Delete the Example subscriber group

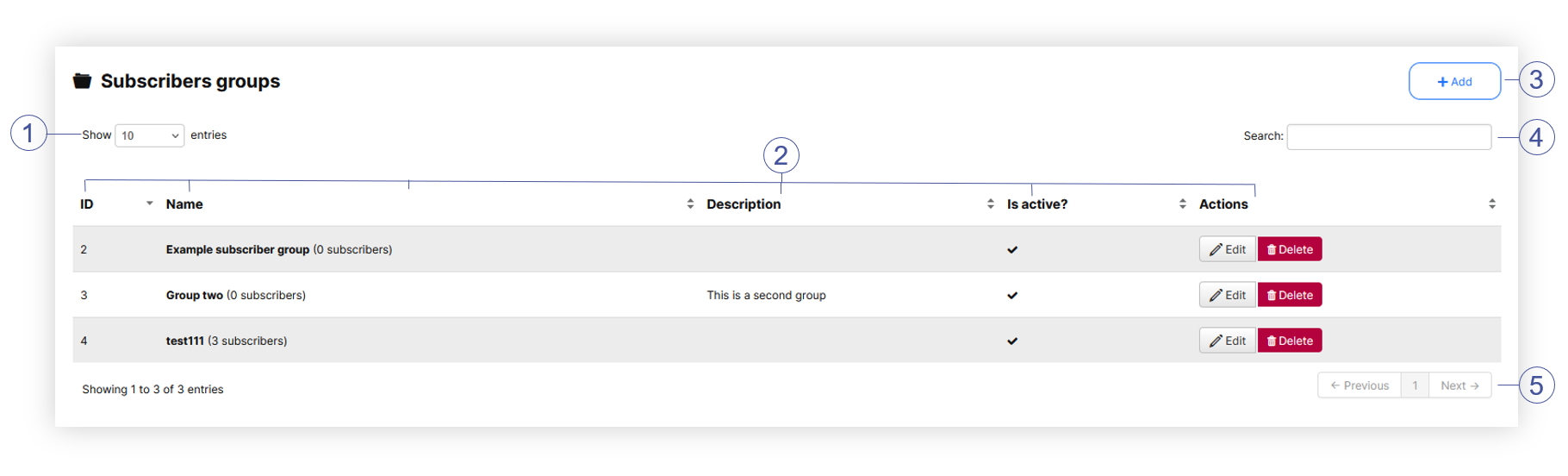[1290, 249]
